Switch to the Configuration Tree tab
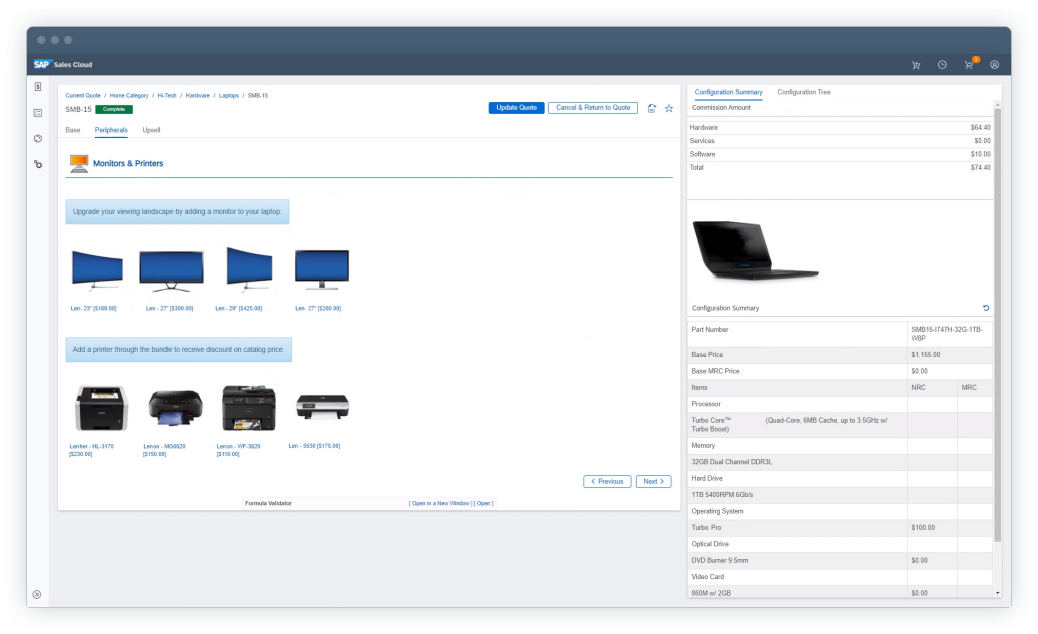 tap(803, 92)
